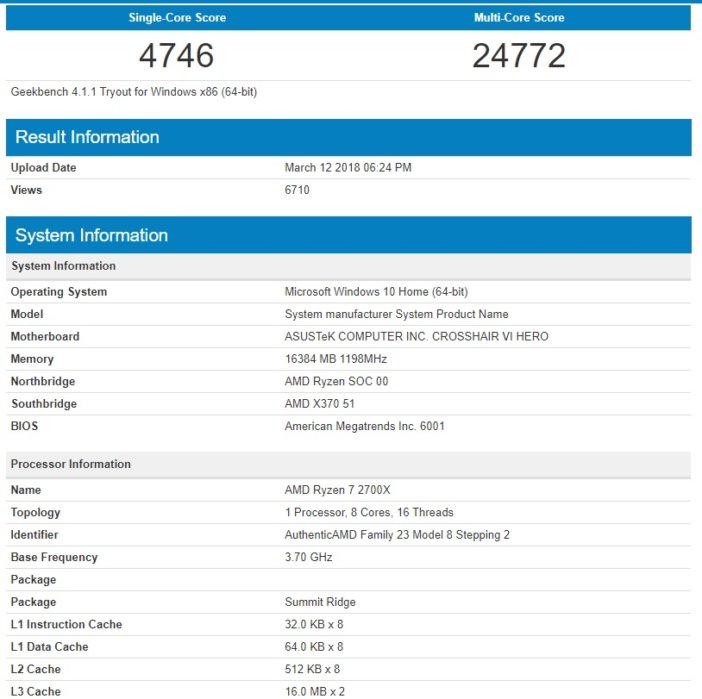Viewport: 702px width, 699px height.
Task: Select the 512 KB x 8 value
Action: pos(312,669)
